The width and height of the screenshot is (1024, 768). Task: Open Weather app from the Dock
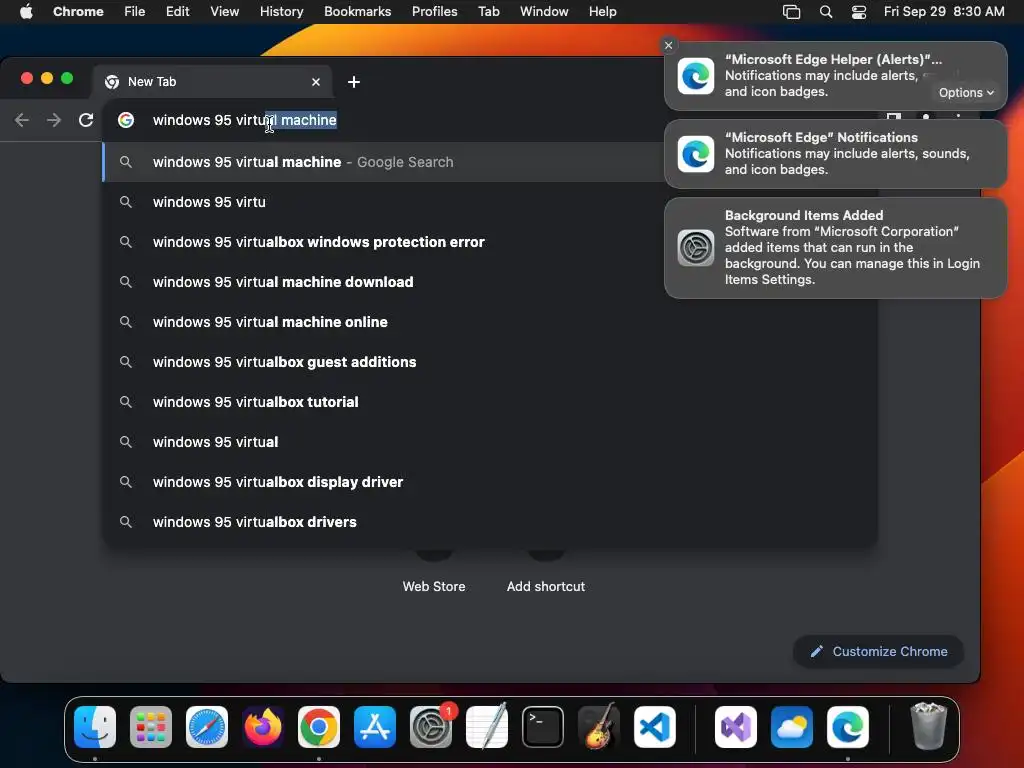pyautogui.click(x=792, y=727)
